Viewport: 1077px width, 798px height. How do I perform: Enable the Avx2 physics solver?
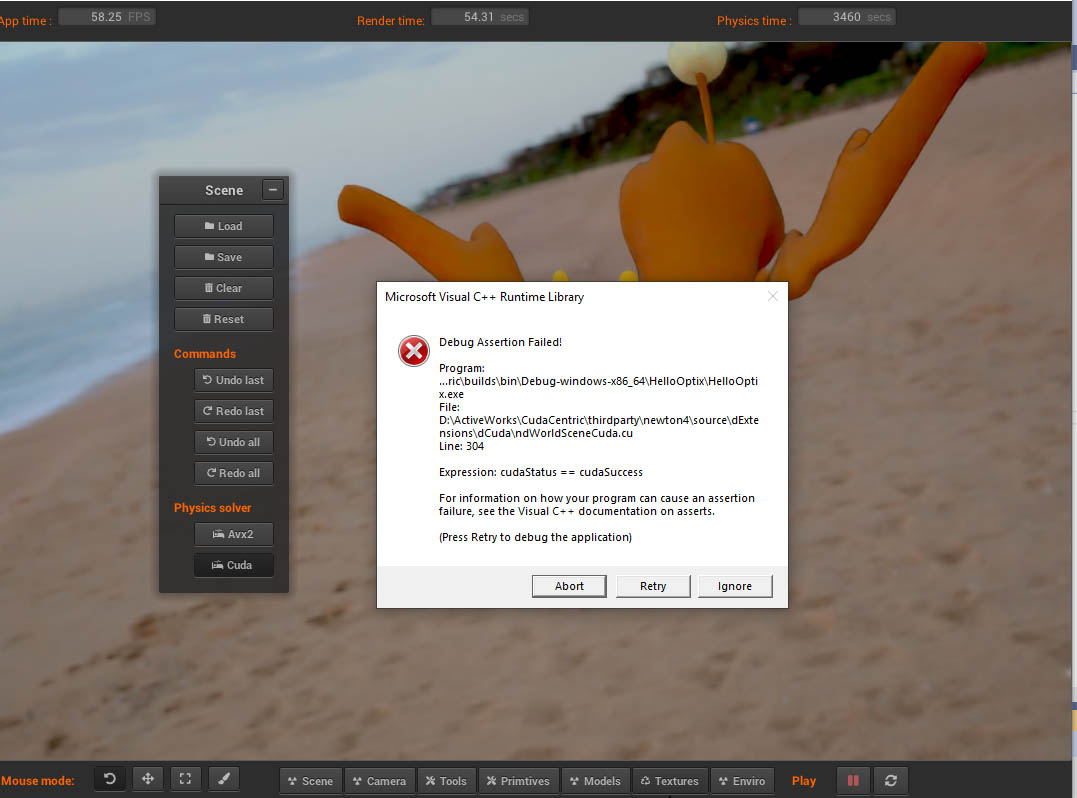[233, 534]
